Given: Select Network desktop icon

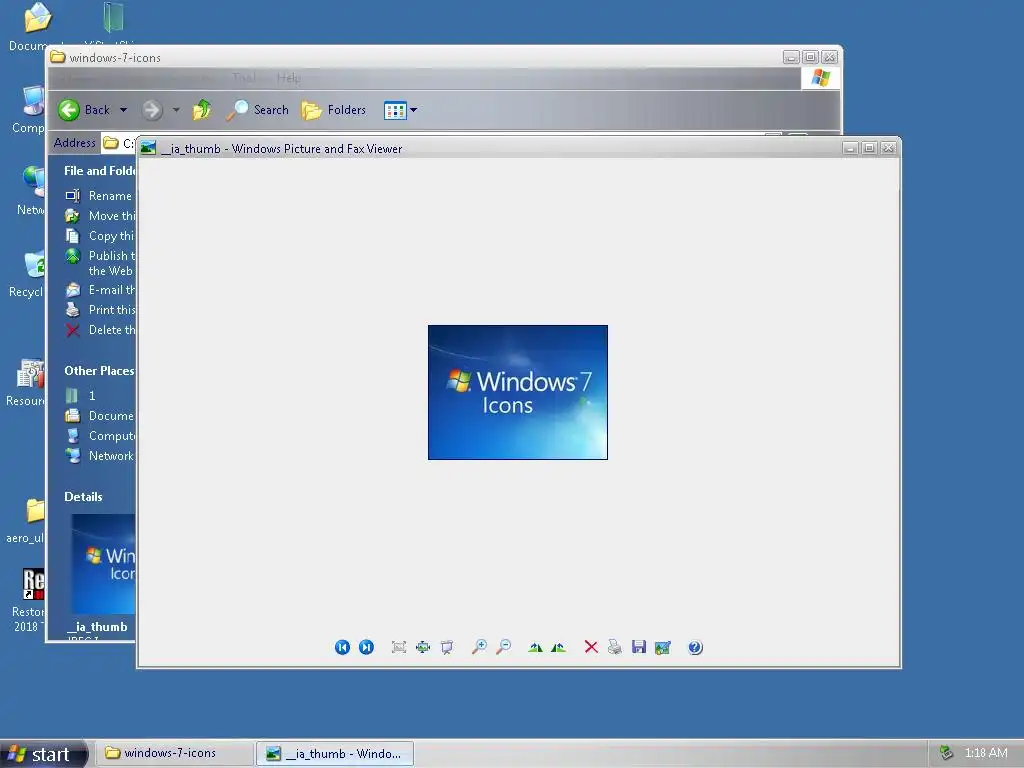Looking at the screenshot, I should [x=31, y=190].
